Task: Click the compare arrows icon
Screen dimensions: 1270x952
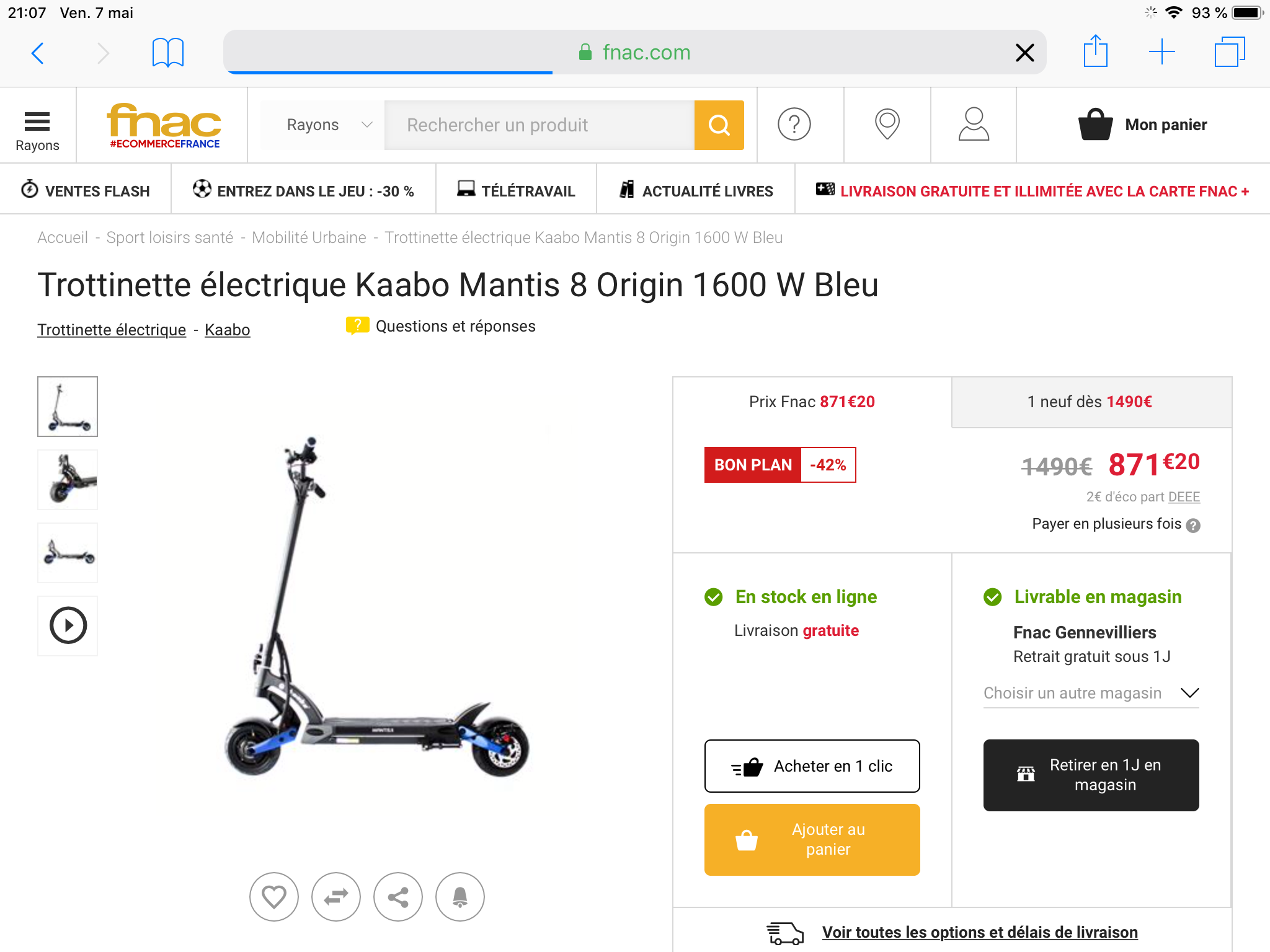Action: (335, 897)
